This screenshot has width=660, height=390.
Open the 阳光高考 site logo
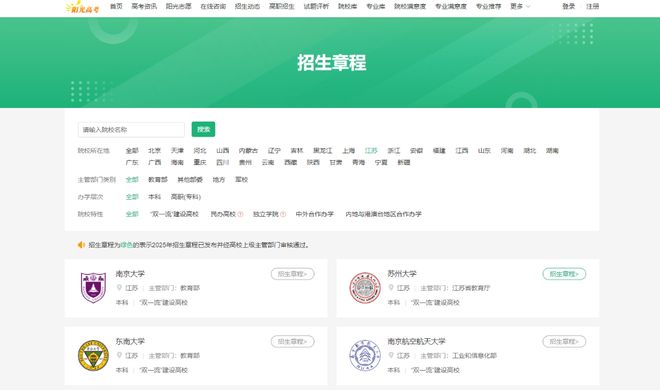82,7
